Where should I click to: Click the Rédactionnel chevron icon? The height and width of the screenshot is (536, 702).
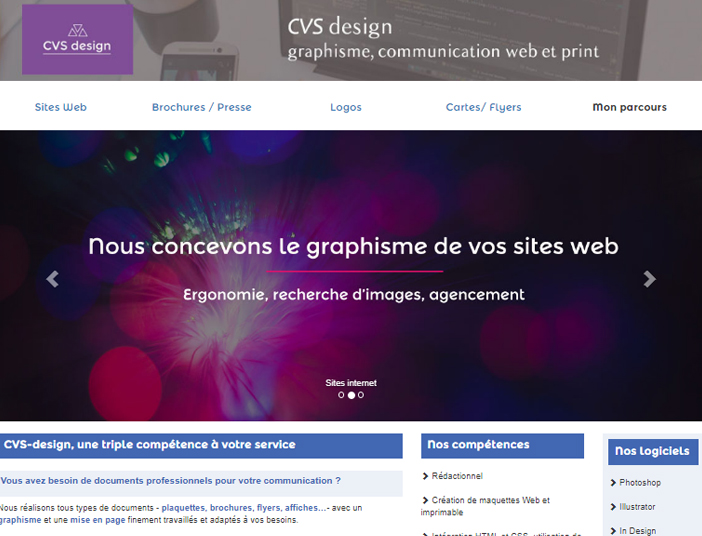[425, 476]
